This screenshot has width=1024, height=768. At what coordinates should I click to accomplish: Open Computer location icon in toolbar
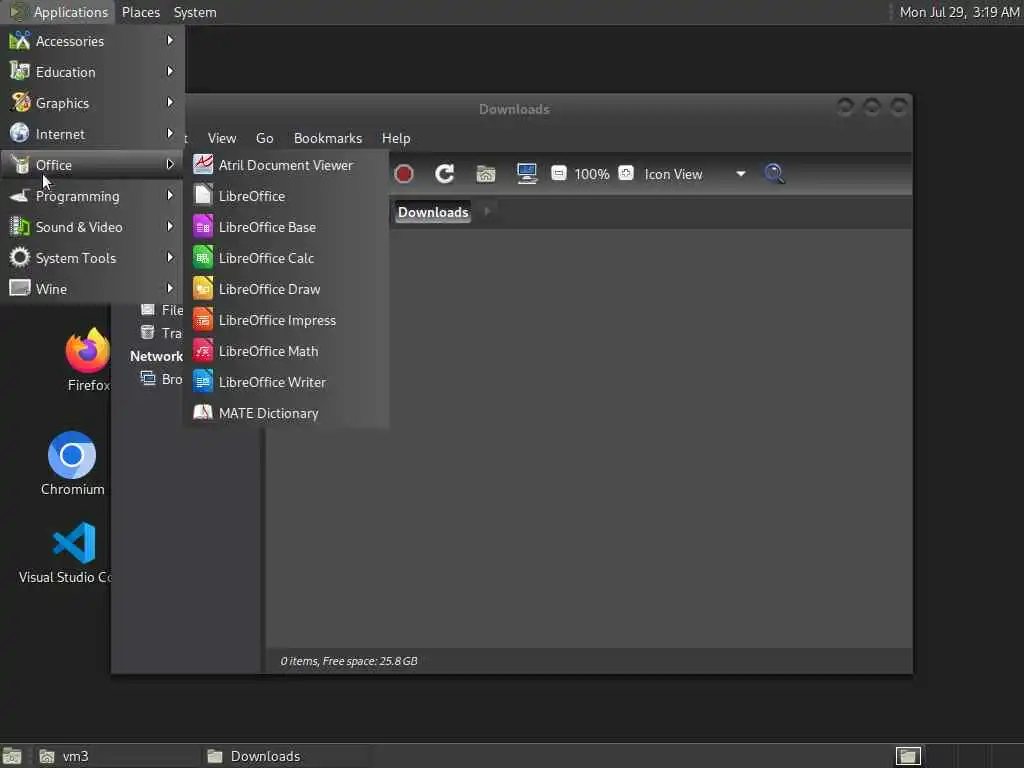pyautogui.click(x=526, y=174)
